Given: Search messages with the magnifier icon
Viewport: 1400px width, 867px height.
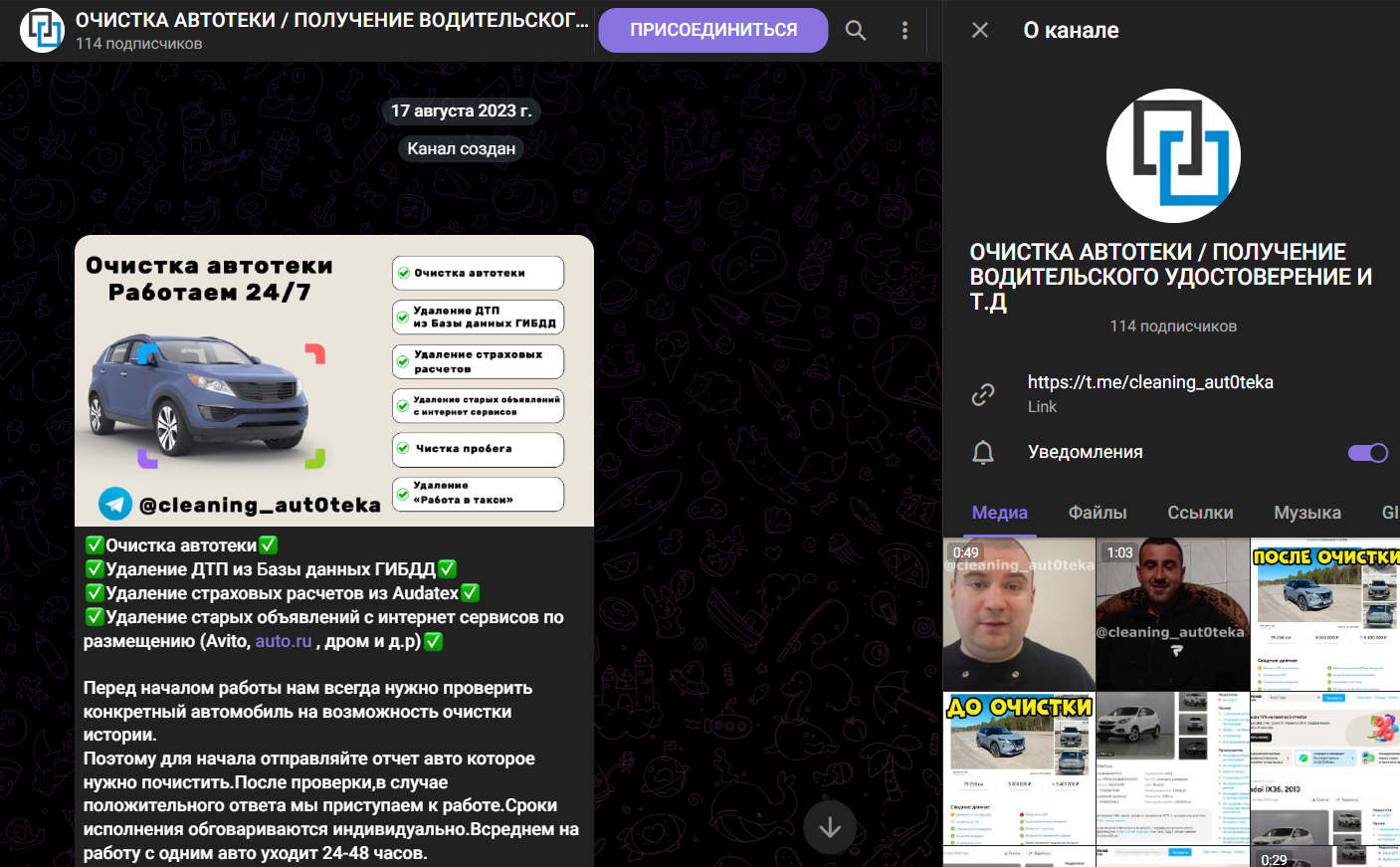Looking at the screenshot, I should coord(856,30).
